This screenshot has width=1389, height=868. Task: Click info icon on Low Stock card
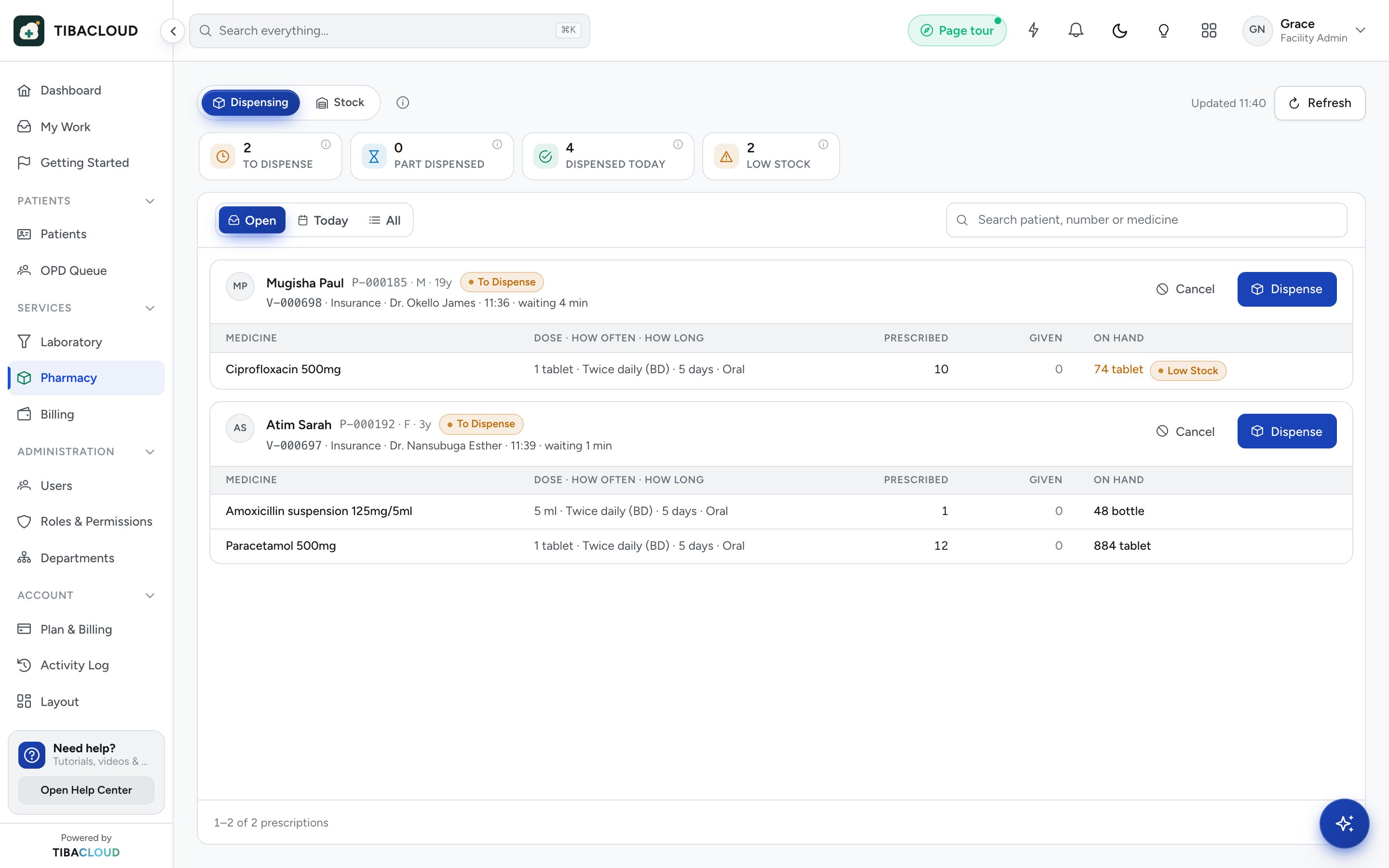[823, 145]
